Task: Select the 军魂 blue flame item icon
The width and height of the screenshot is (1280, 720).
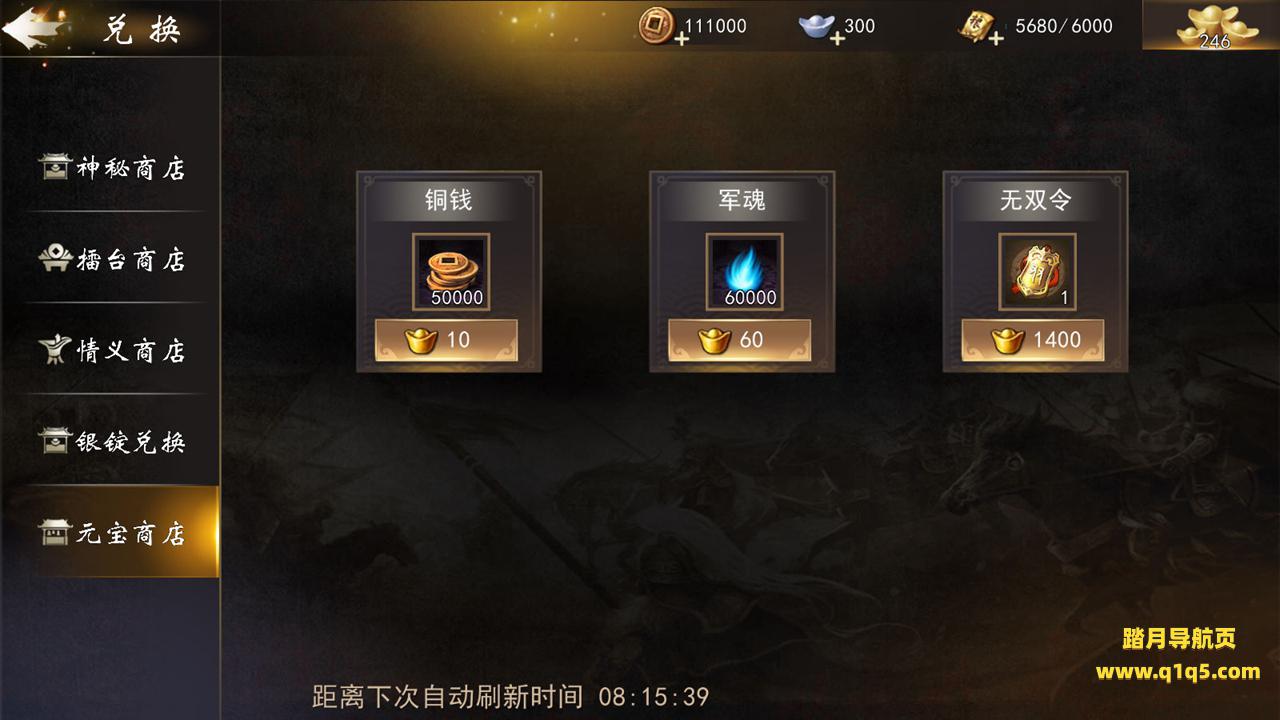Action: coord(743,271)
